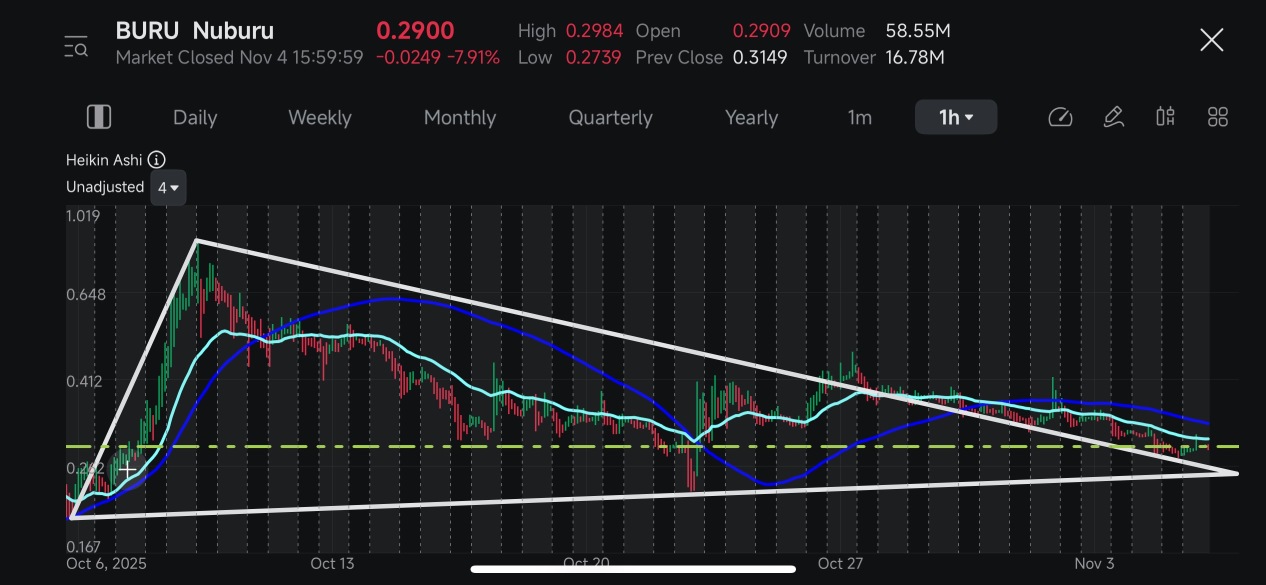The height and width of the screenshot is (585, 1266).
Task: Open the candlestick chart settings icon
Action: click(1165, 117)
